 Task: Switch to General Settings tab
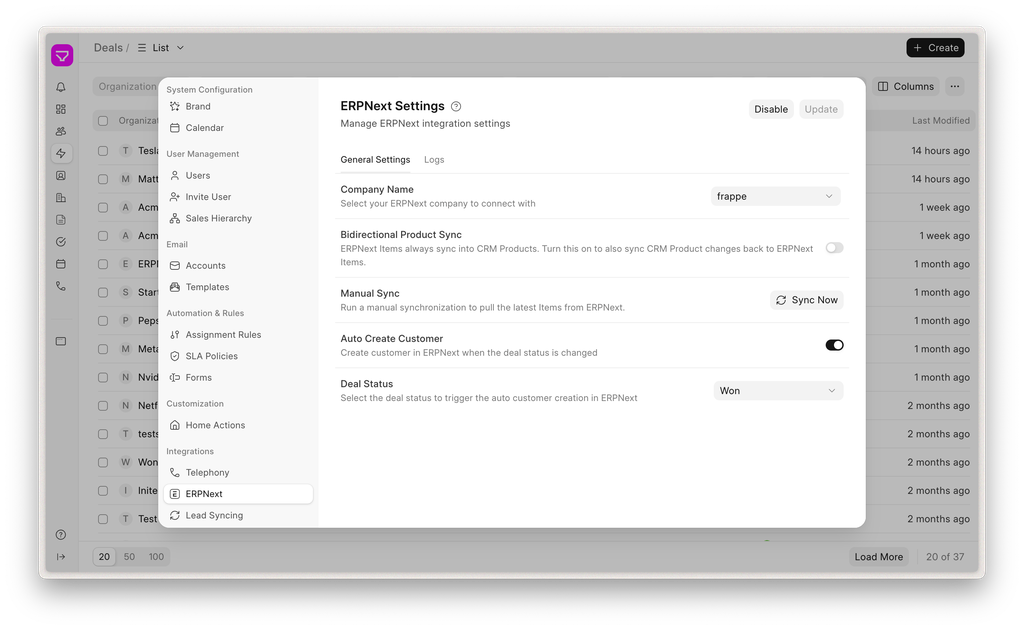[x=375, y=160]
